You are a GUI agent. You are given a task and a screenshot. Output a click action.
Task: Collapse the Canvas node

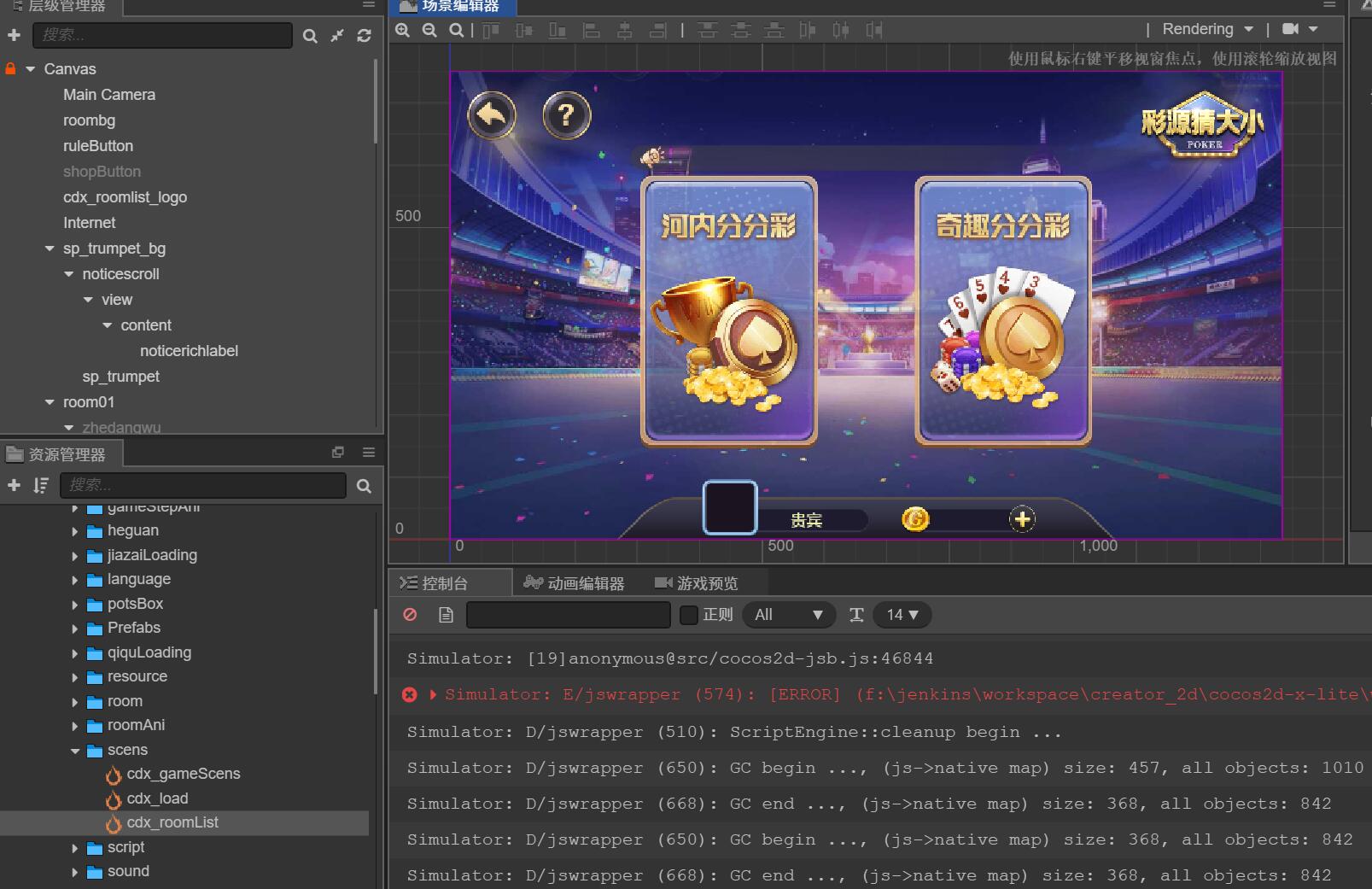coord(31,68)
